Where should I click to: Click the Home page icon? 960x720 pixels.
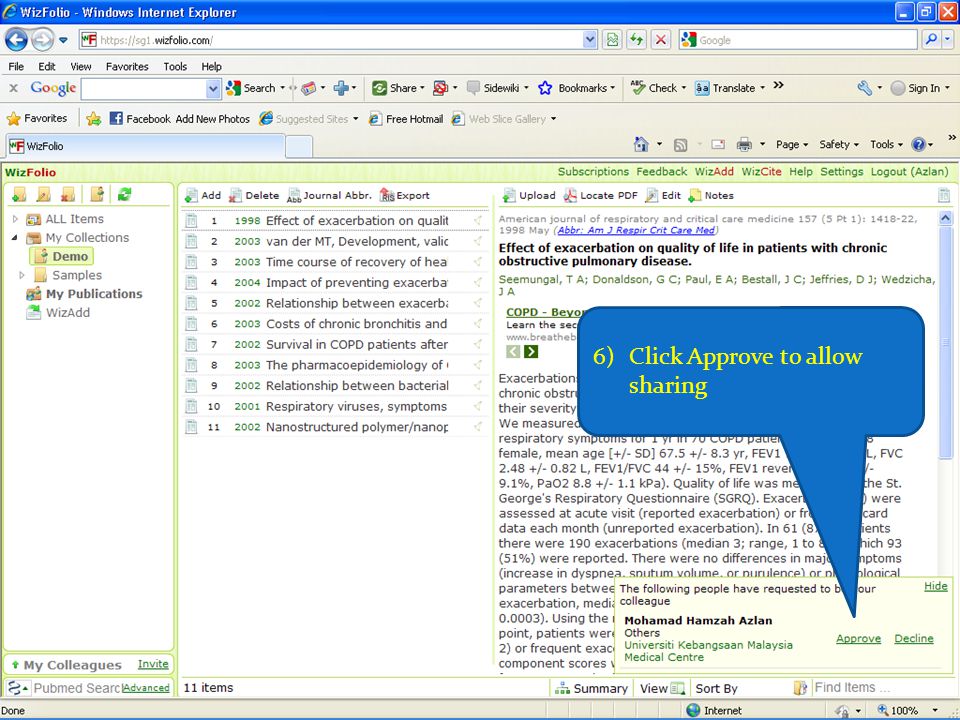(641, 144)
